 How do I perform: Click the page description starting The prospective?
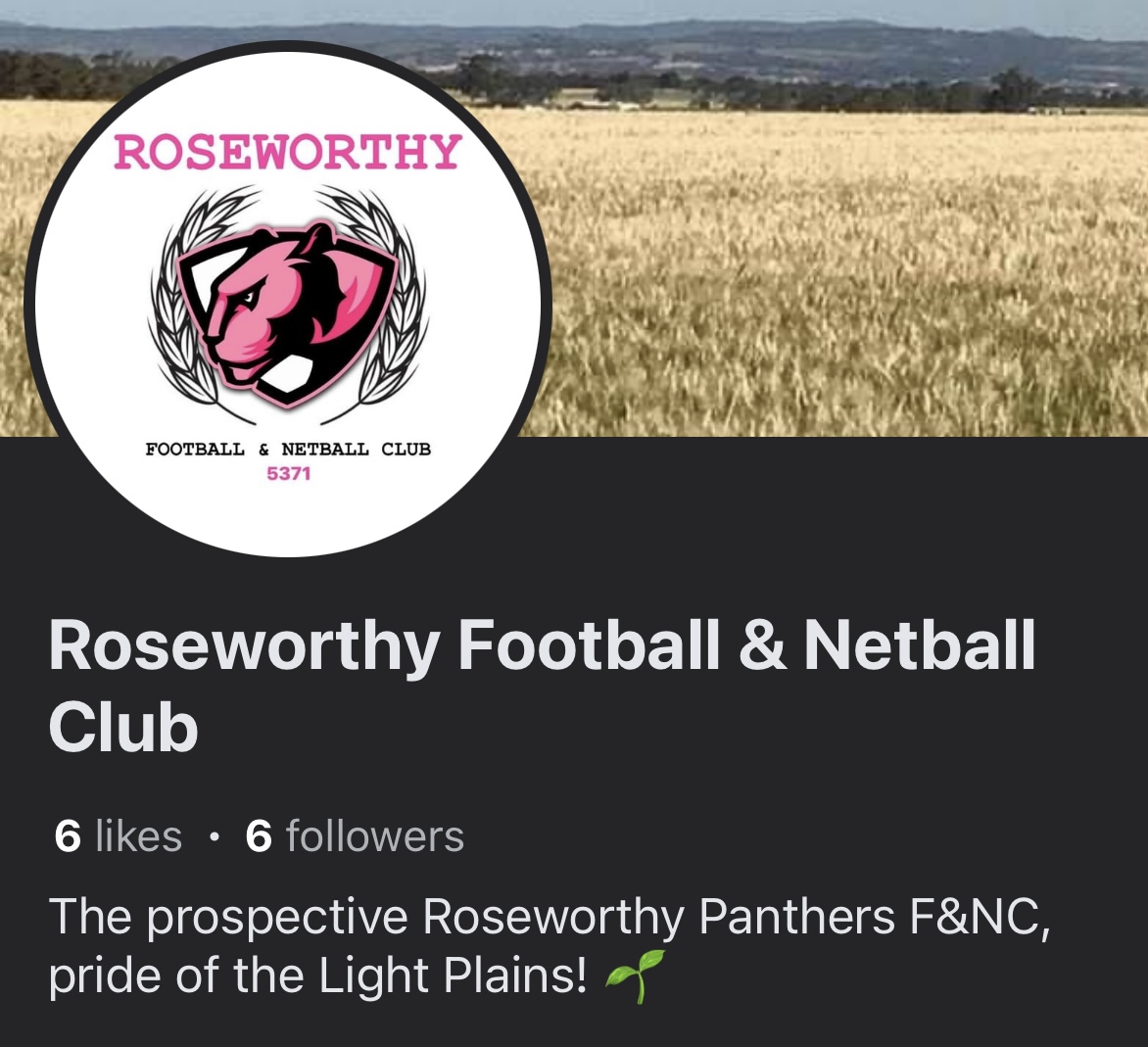[x=550, y=946]
